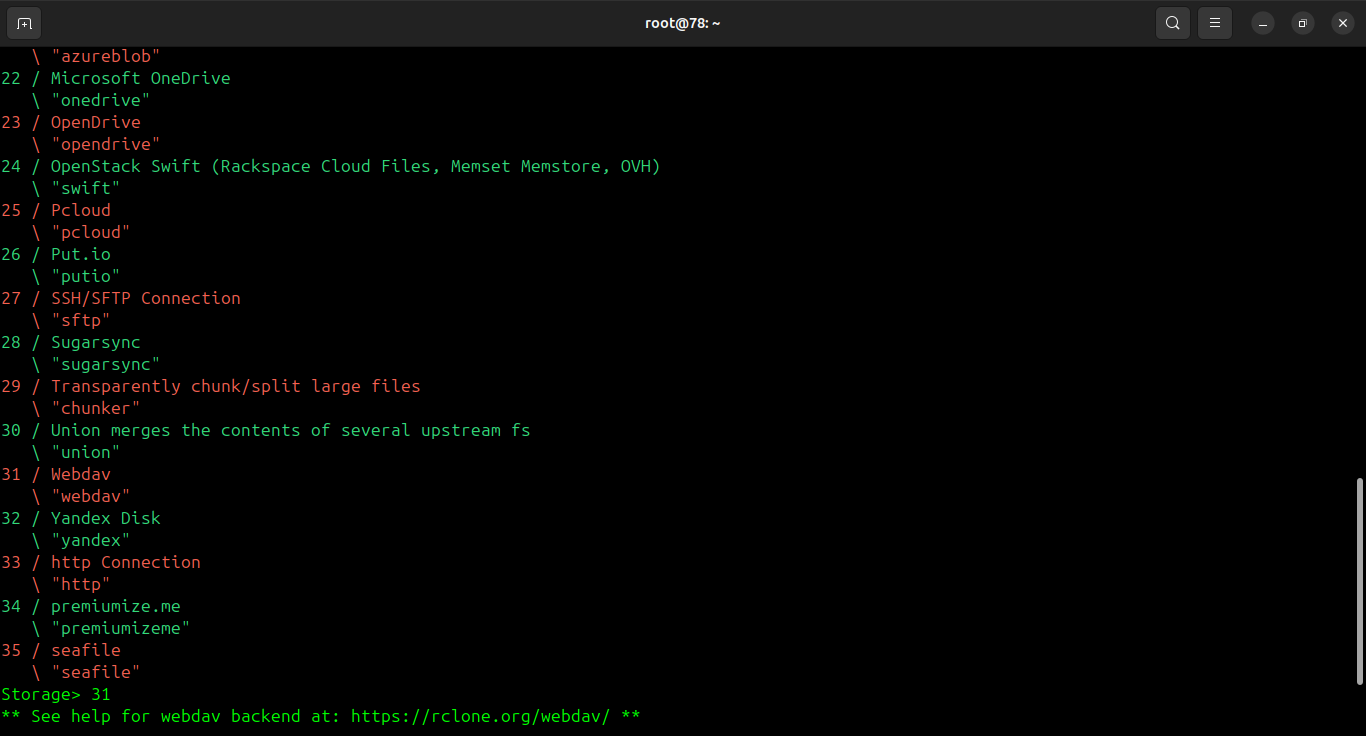
Task: Click the "premiumizeme" value line
Action: coord(111,628)
